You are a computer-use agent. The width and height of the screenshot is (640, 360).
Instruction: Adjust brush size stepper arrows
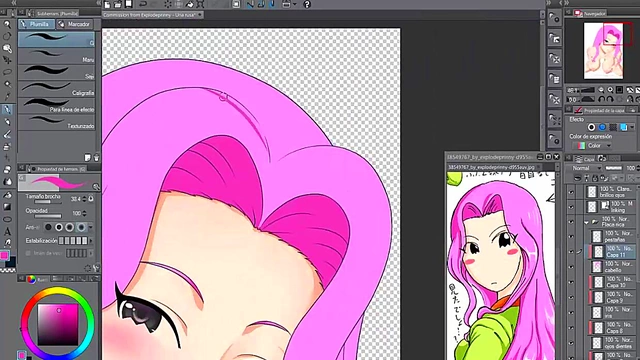tap(84, 199)
